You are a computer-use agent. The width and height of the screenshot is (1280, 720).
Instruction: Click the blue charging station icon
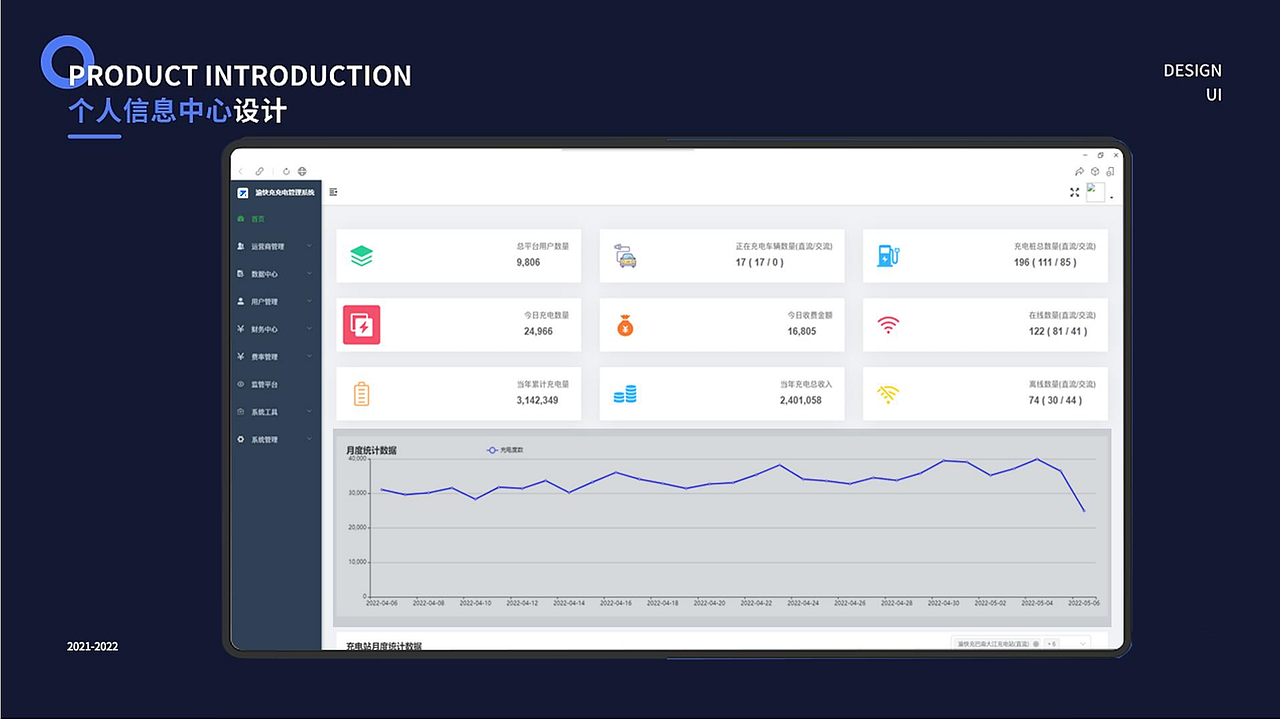pyautogui.click(x=888, y=256)
